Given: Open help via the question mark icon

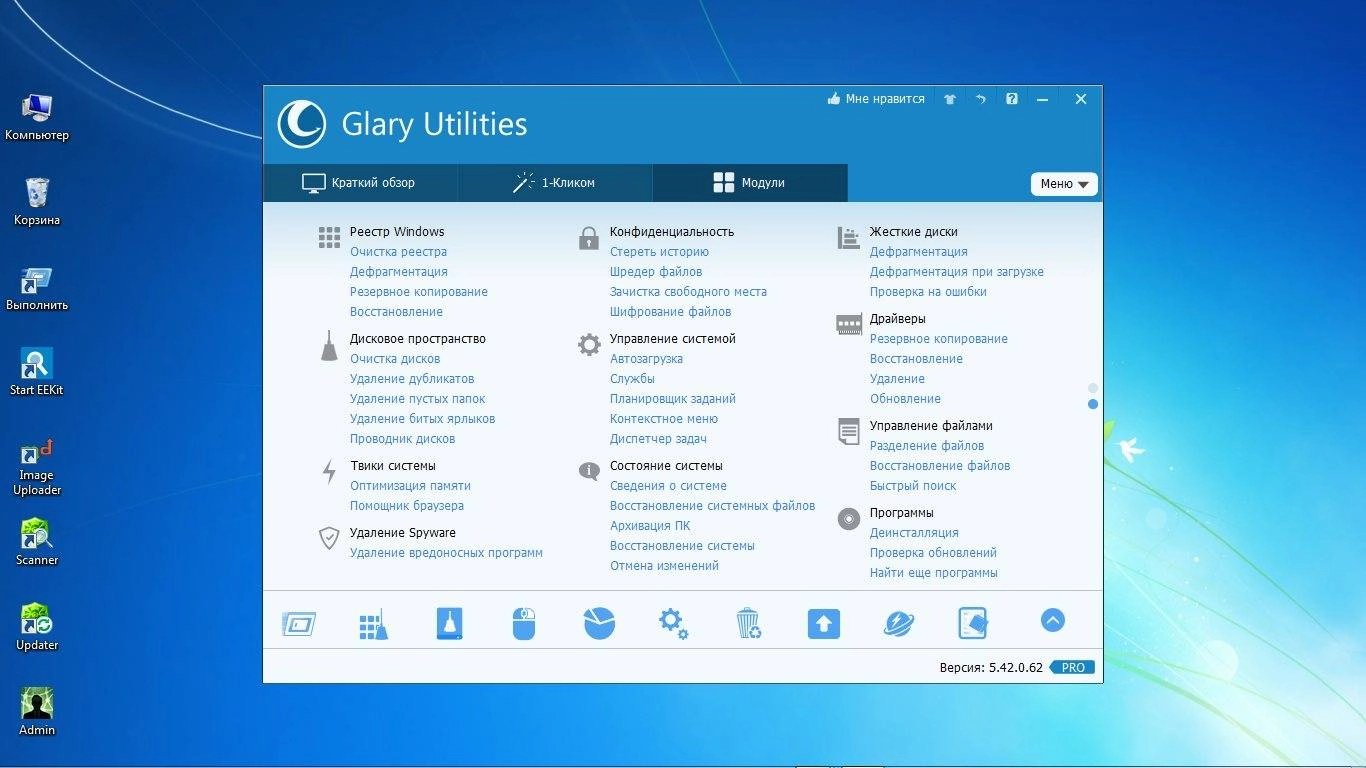Looking at the screenshot, I should tap(1012, 99).
